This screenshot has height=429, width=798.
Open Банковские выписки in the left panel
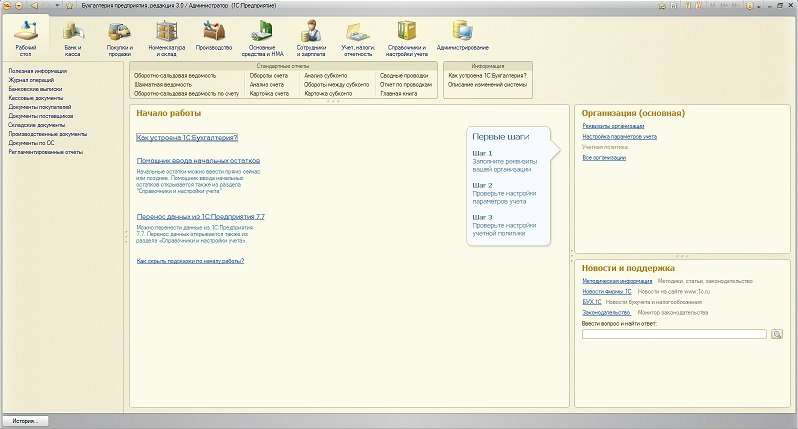click(x=35, y=89)
